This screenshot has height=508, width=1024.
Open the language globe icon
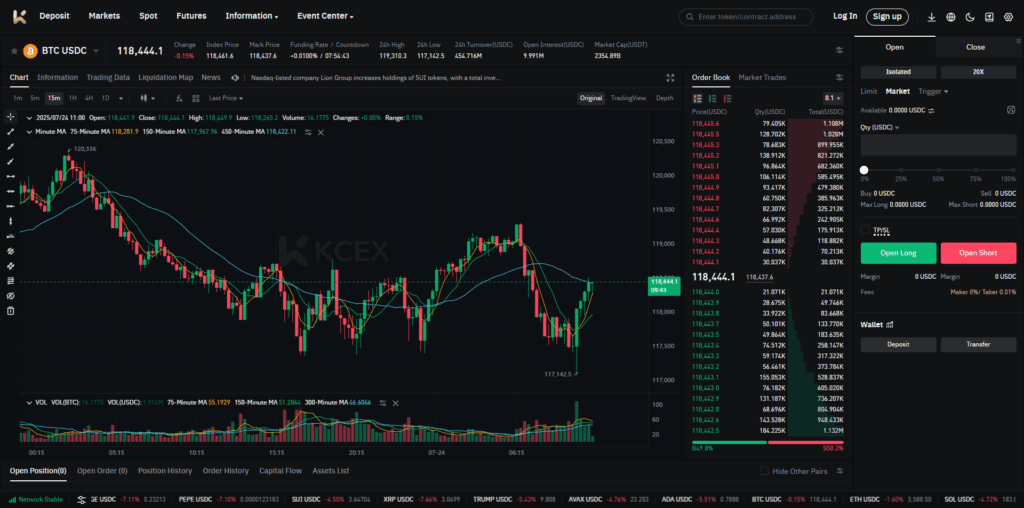click(x=951, y=17)
